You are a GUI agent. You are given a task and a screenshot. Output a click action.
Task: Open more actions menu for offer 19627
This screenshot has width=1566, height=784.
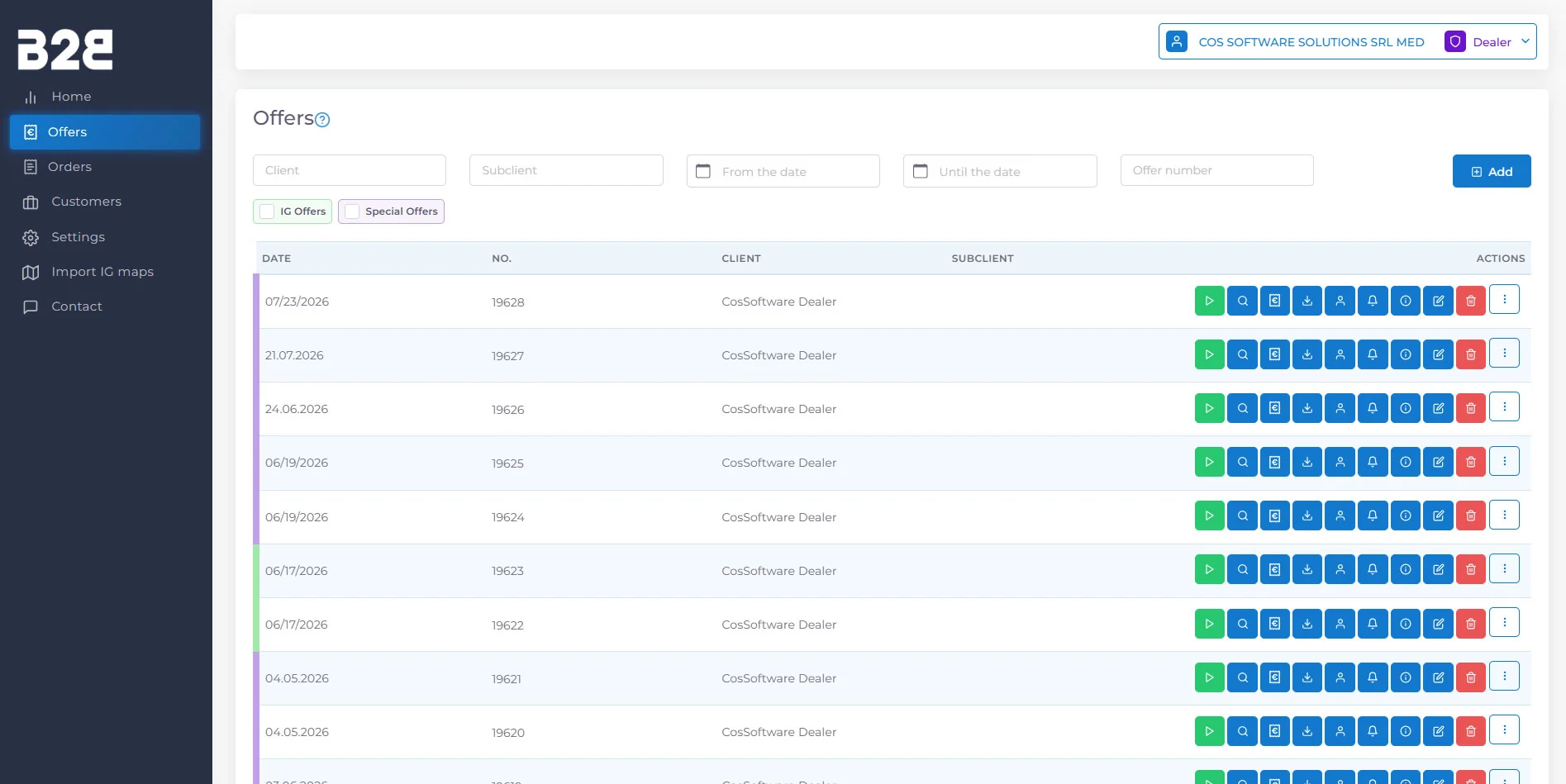(1504, 353)
